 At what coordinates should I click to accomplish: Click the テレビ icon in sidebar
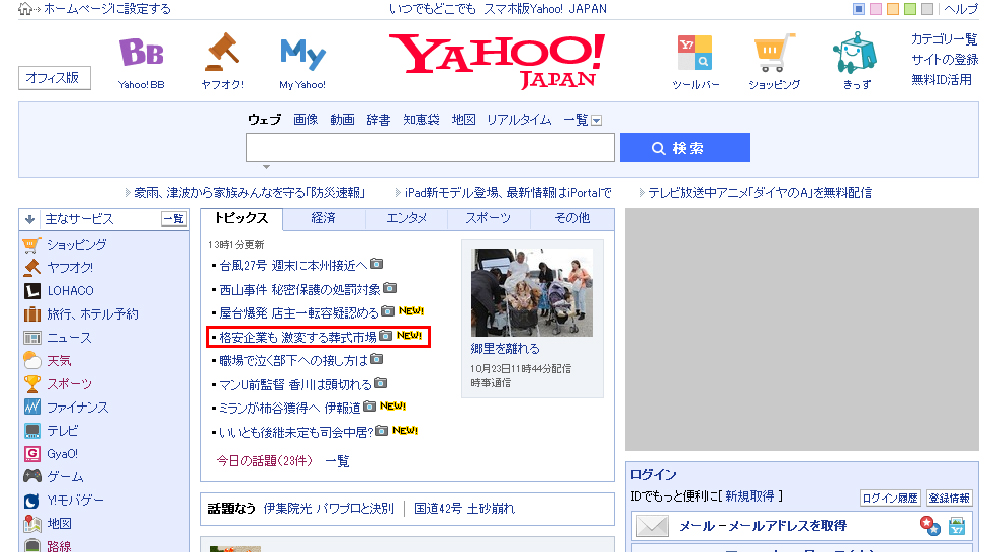coord(32,431)
